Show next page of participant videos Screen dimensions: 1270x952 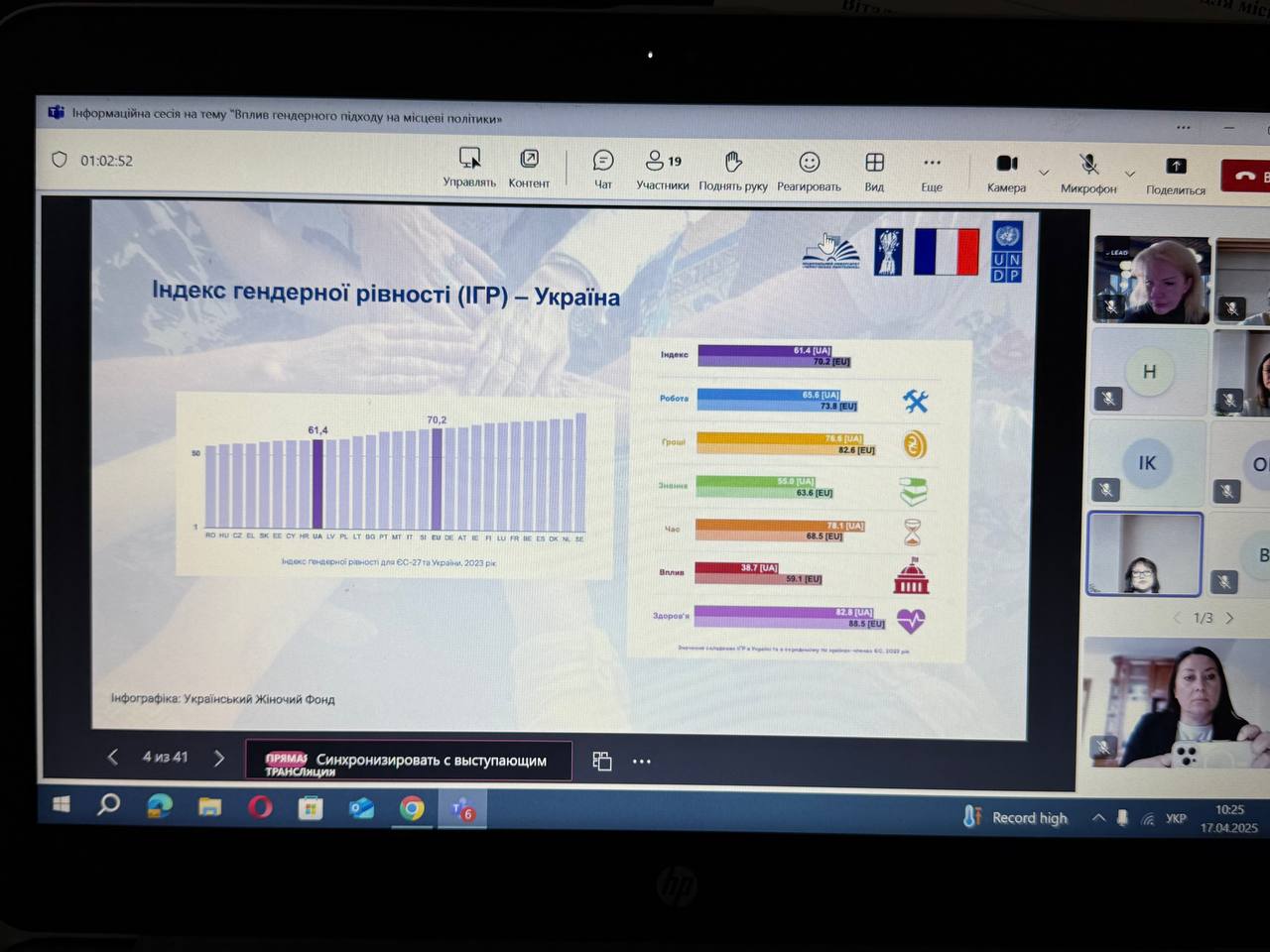click(x=1230, y=618)
